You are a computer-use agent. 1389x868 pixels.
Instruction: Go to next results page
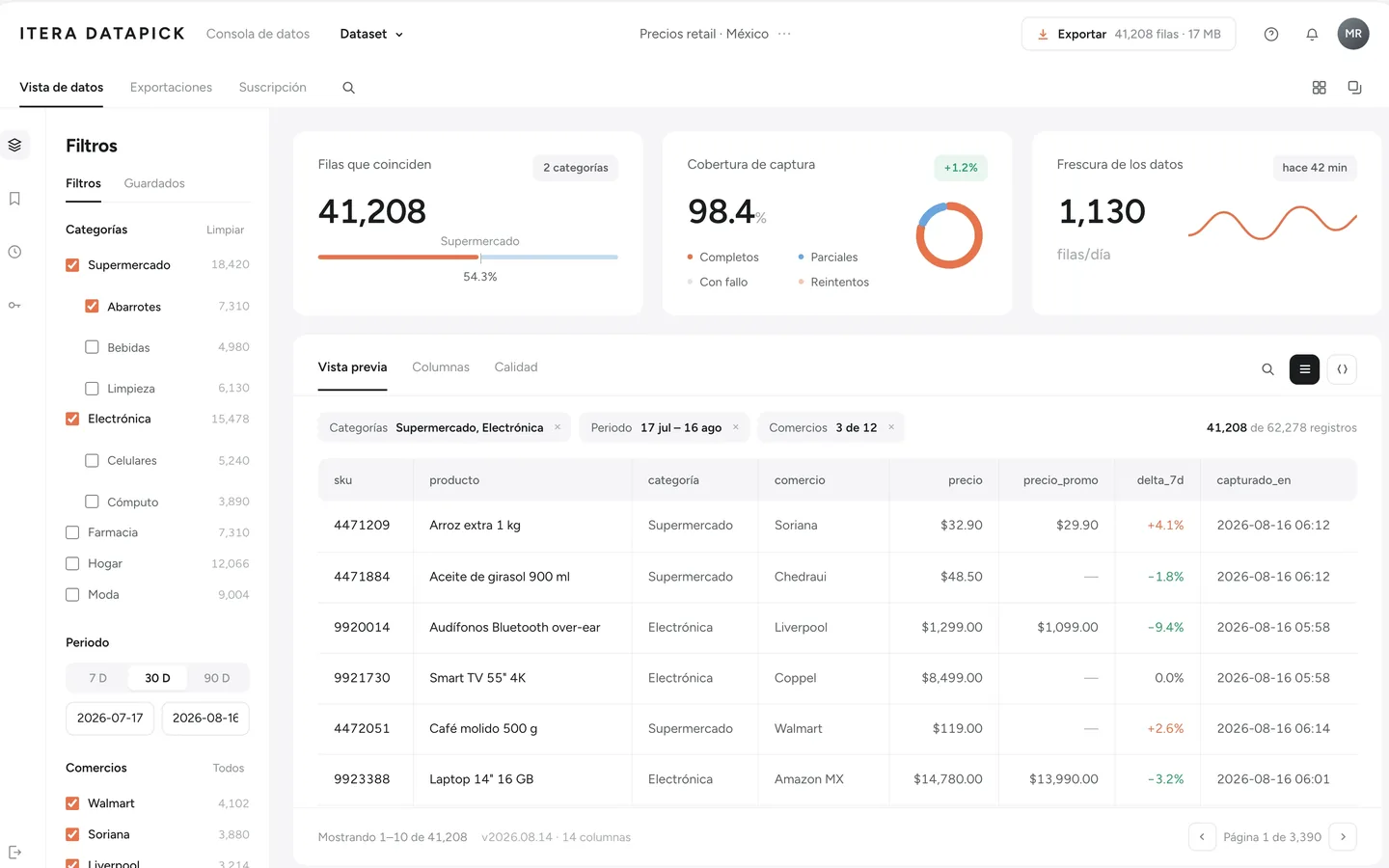coord(1343,837)
